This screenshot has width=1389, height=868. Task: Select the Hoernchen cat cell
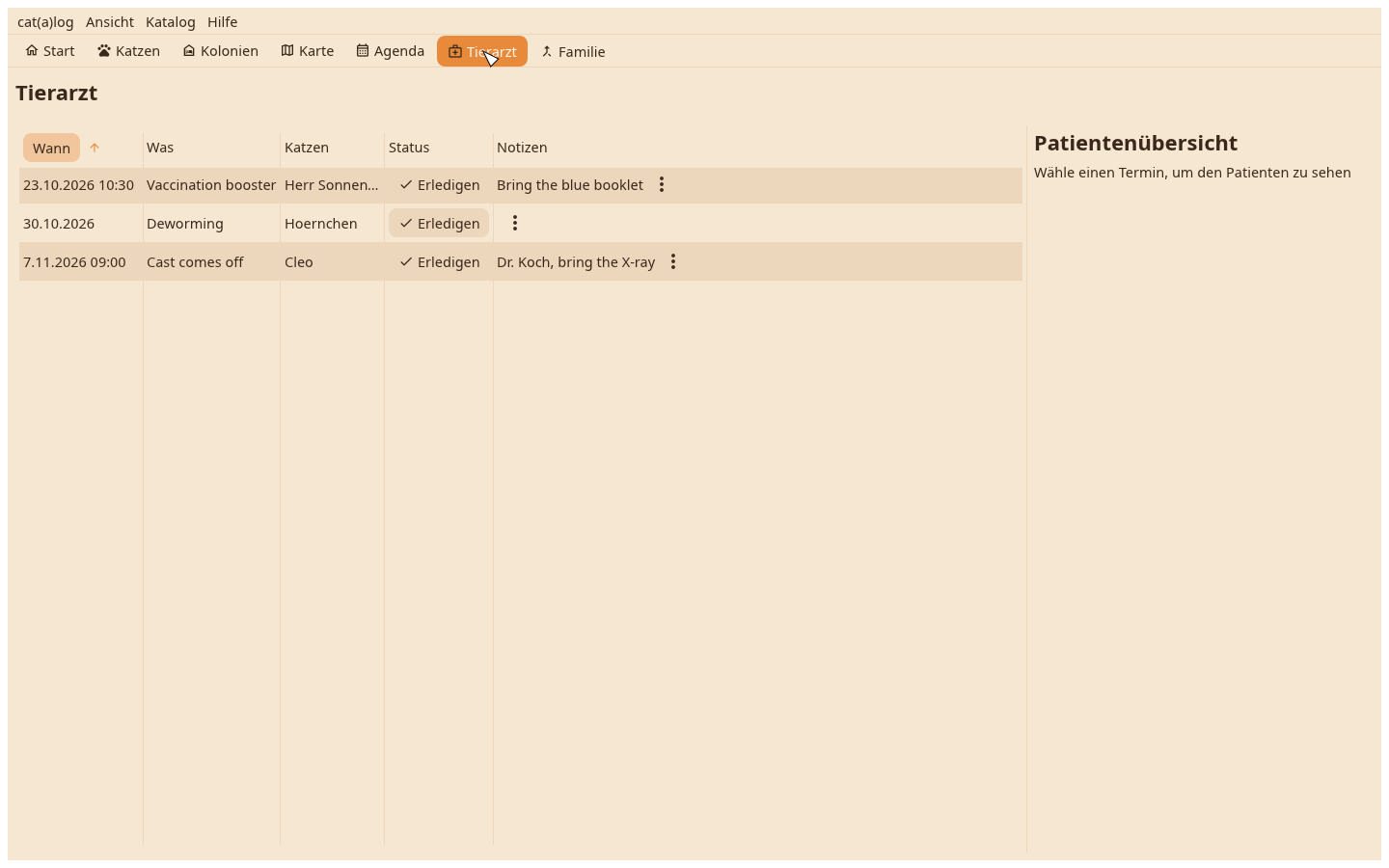coord(320,223)
